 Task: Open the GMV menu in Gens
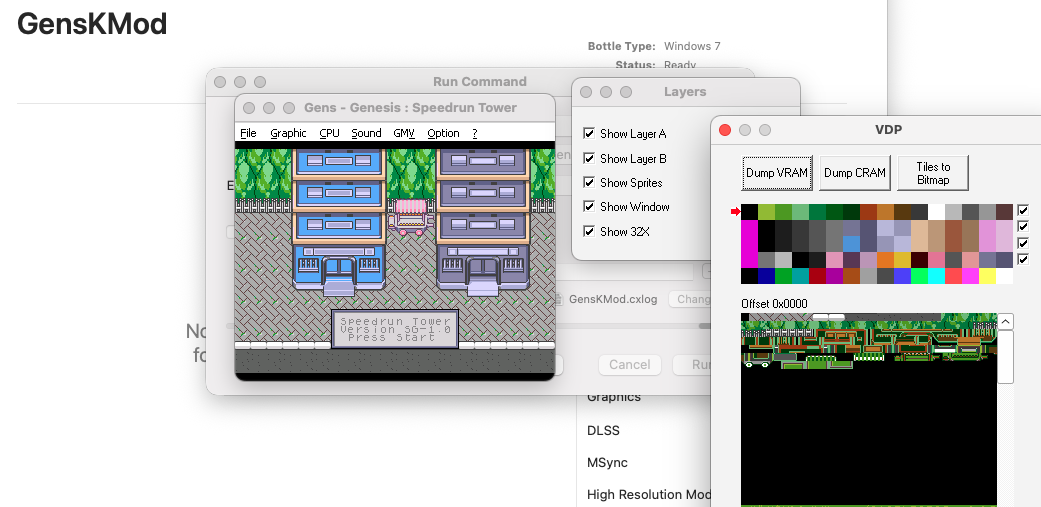[x=404, y=133]
